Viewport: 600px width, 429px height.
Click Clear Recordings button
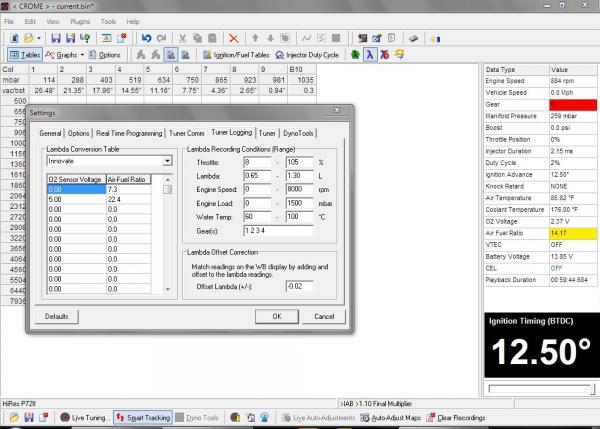pyautogui.click(x=456, y=418)
